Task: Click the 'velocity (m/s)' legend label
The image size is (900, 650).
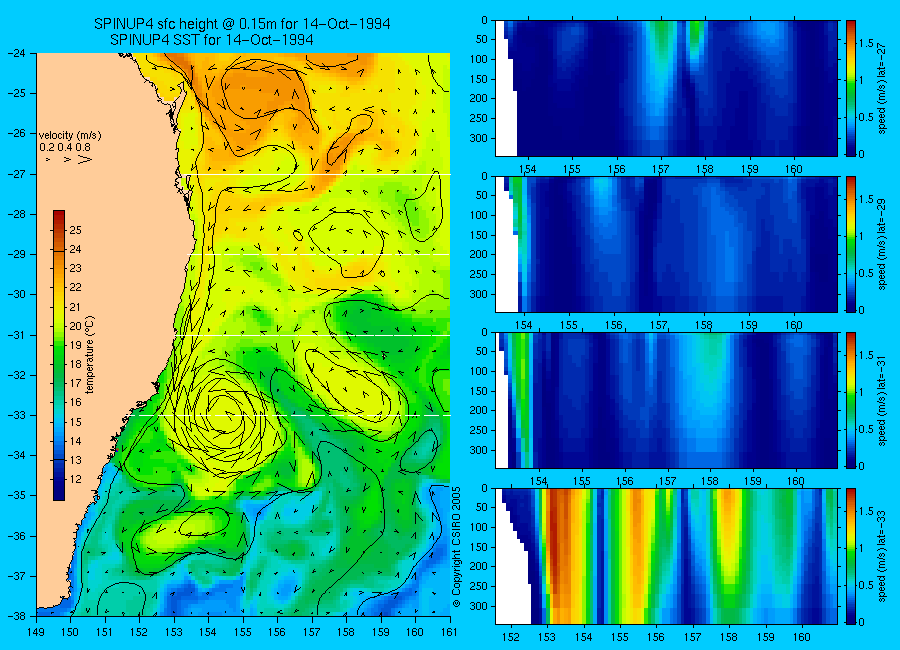Action: click(70, 136)
